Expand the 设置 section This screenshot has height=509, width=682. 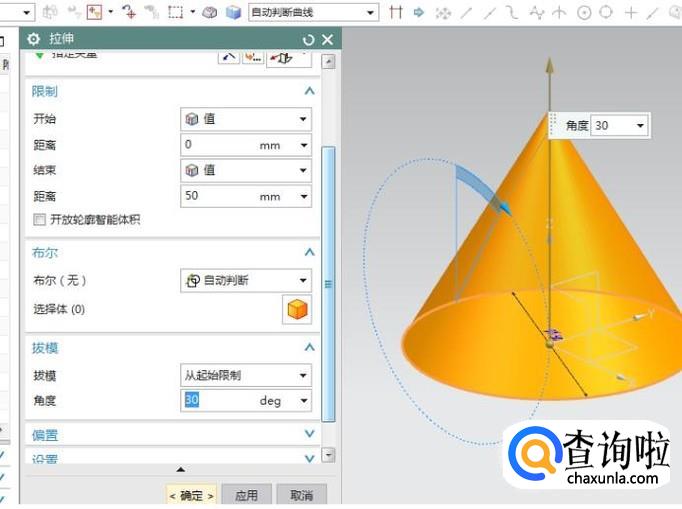tap(309, 458)
